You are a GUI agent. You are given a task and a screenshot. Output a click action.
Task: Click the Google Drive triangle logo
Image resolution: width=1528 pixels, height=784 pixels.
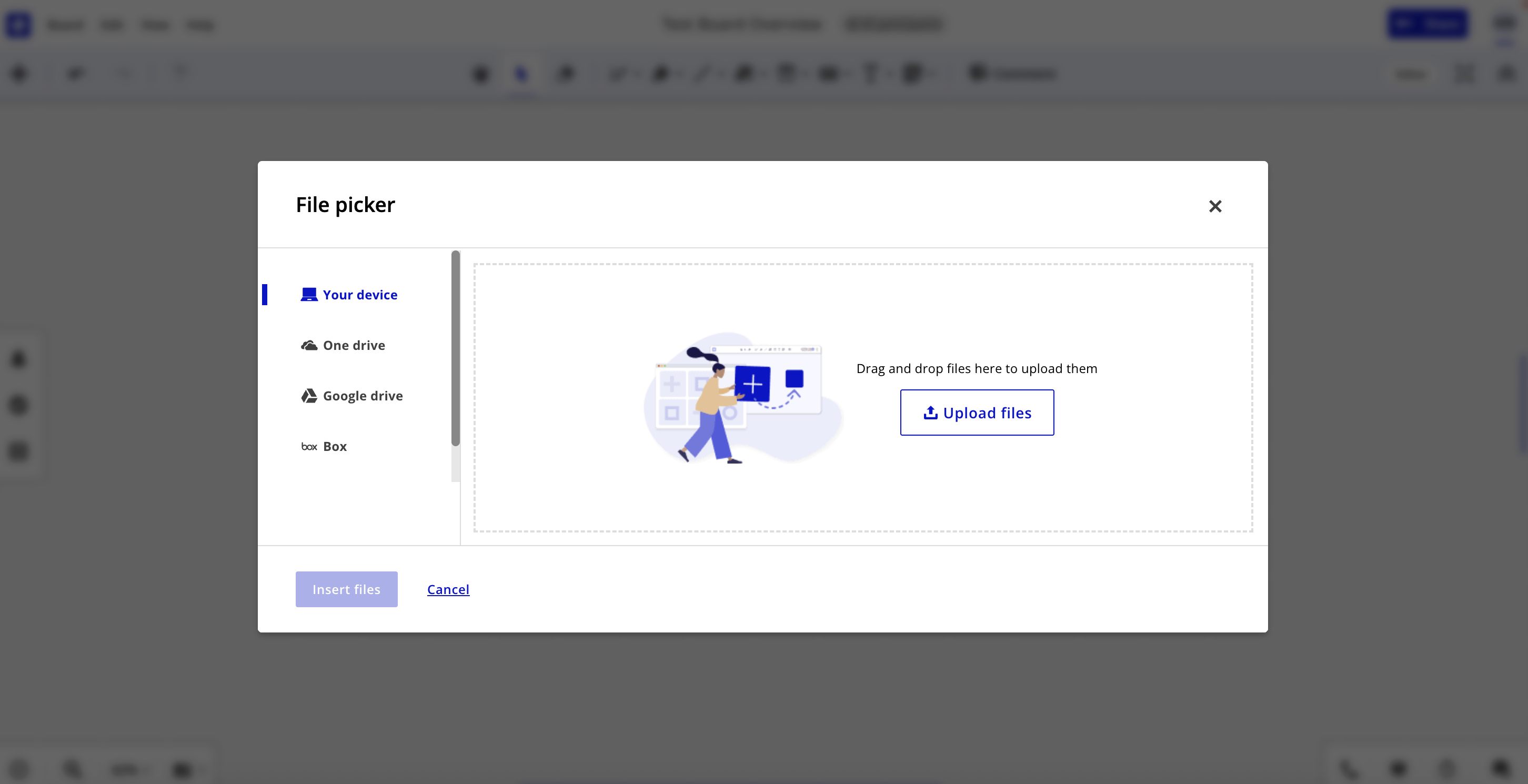point(308,396)
